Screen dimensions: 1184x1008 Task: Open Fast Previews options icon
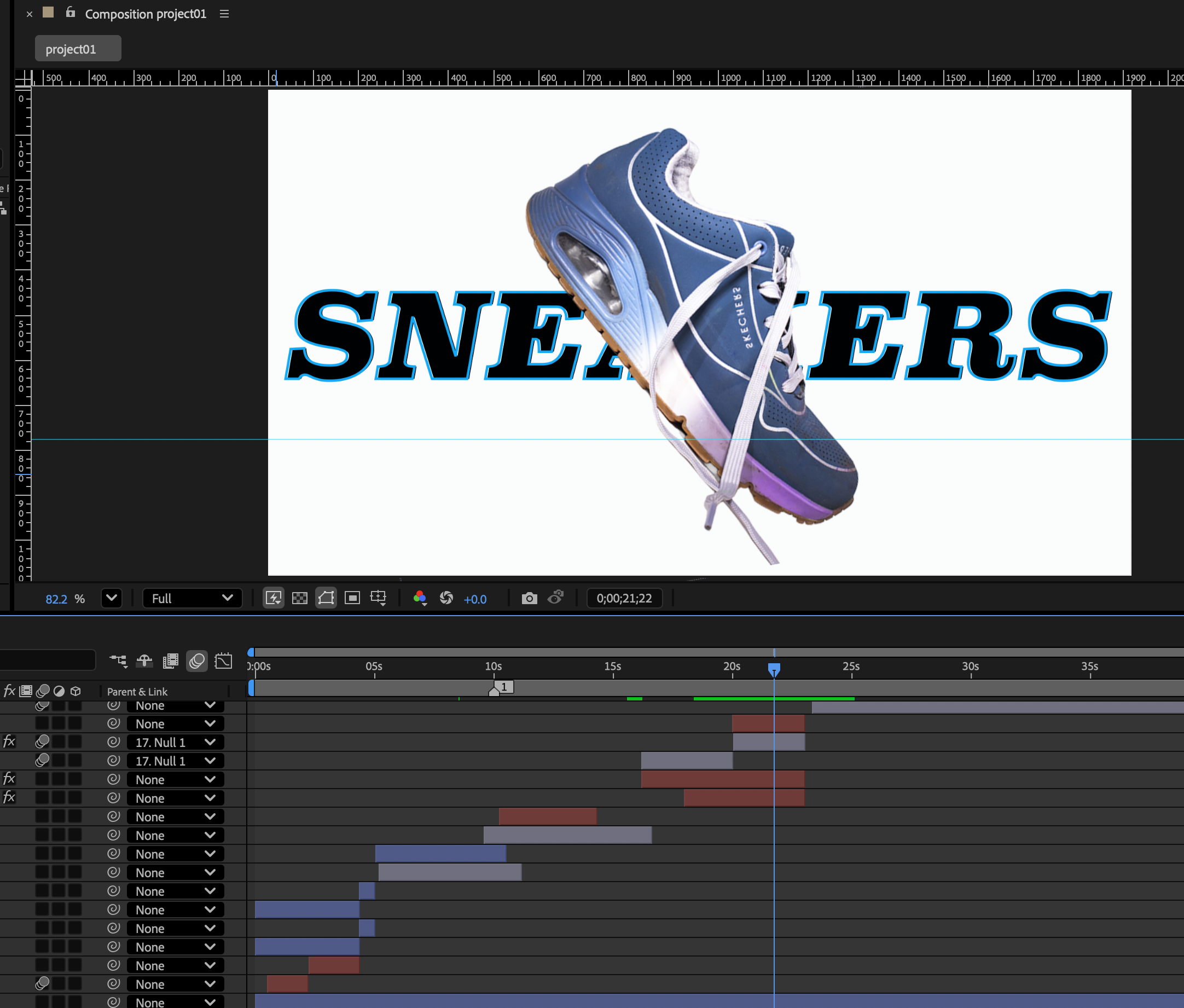click(274, 598)
